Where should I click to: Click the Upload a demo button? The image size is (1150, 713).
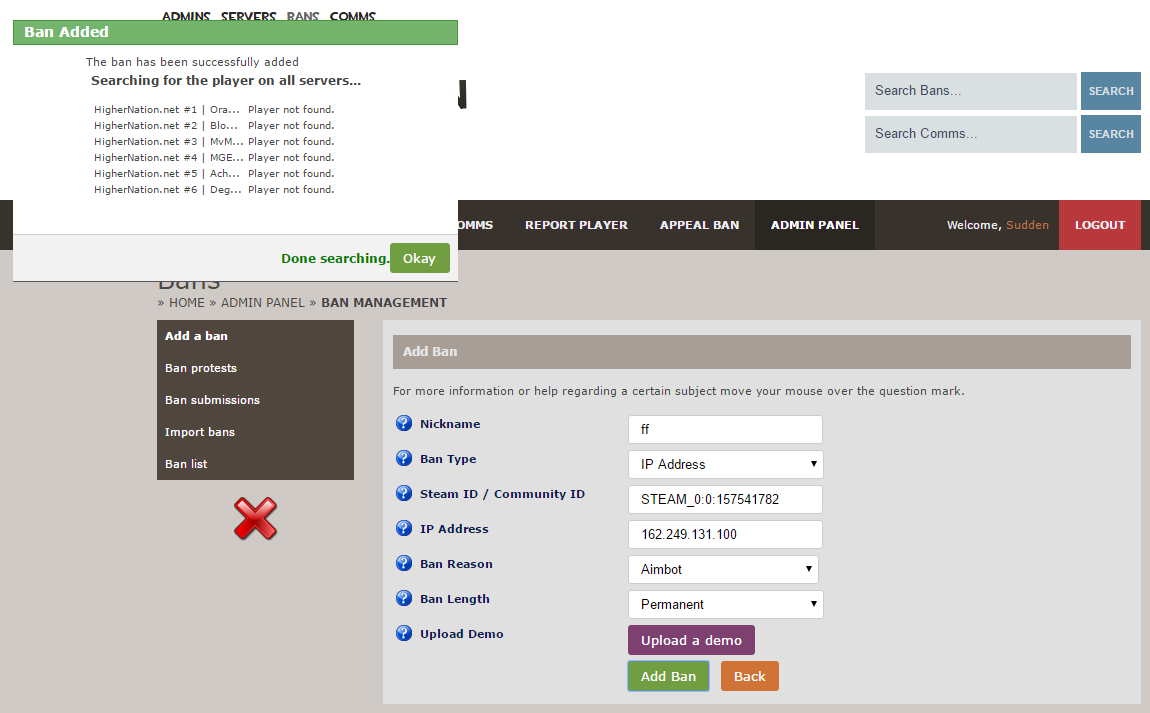691,640
